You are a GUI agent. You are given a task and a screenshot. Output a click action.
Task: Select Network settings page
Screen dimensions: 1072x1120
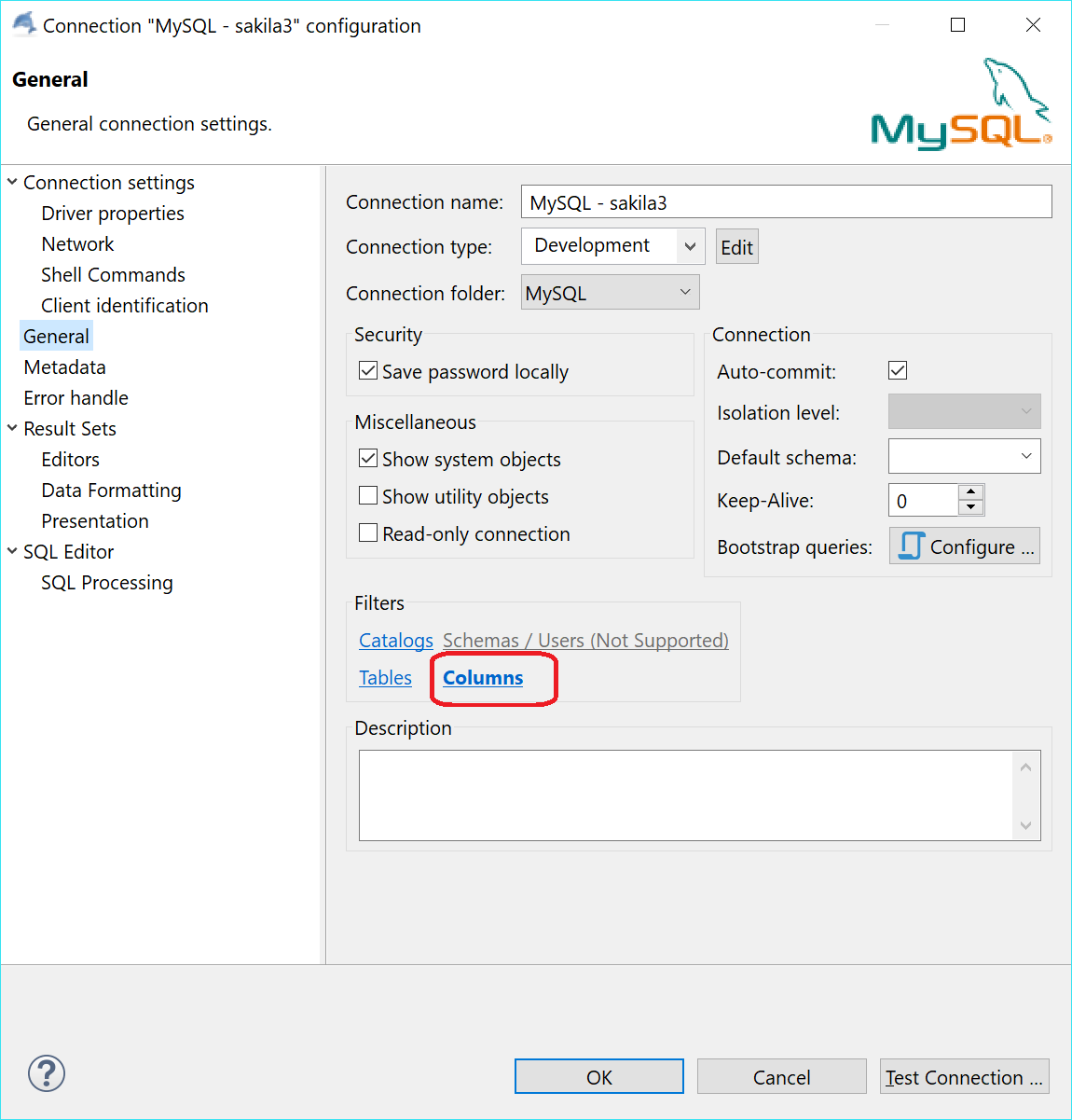[x=77, y=244]
